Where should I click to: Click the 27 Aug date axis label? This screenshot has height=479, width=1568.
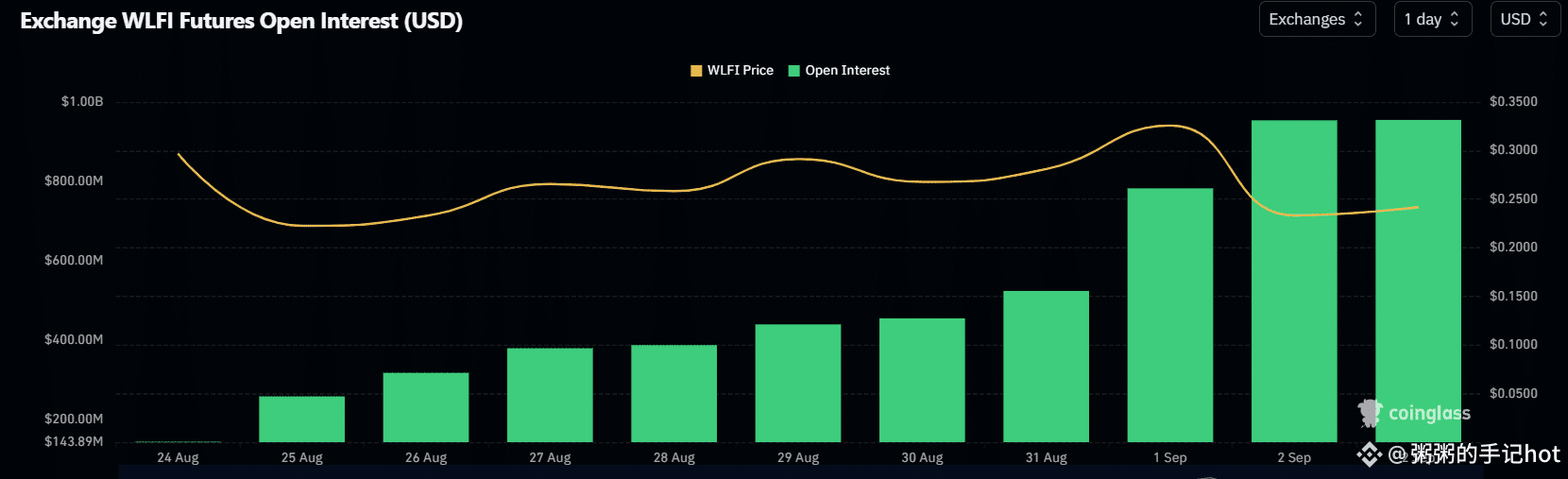pos(550,457)
